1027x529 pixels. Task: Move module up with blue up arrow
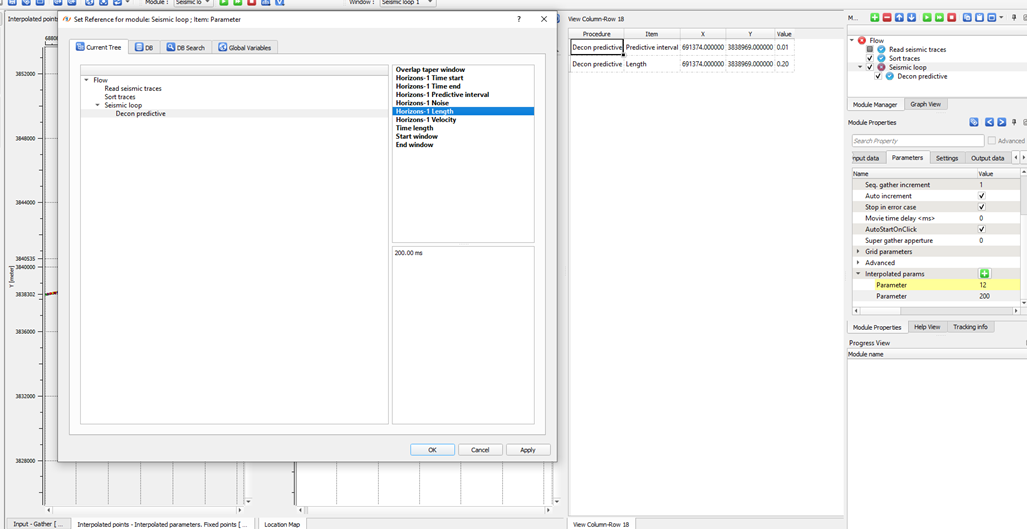899,18
